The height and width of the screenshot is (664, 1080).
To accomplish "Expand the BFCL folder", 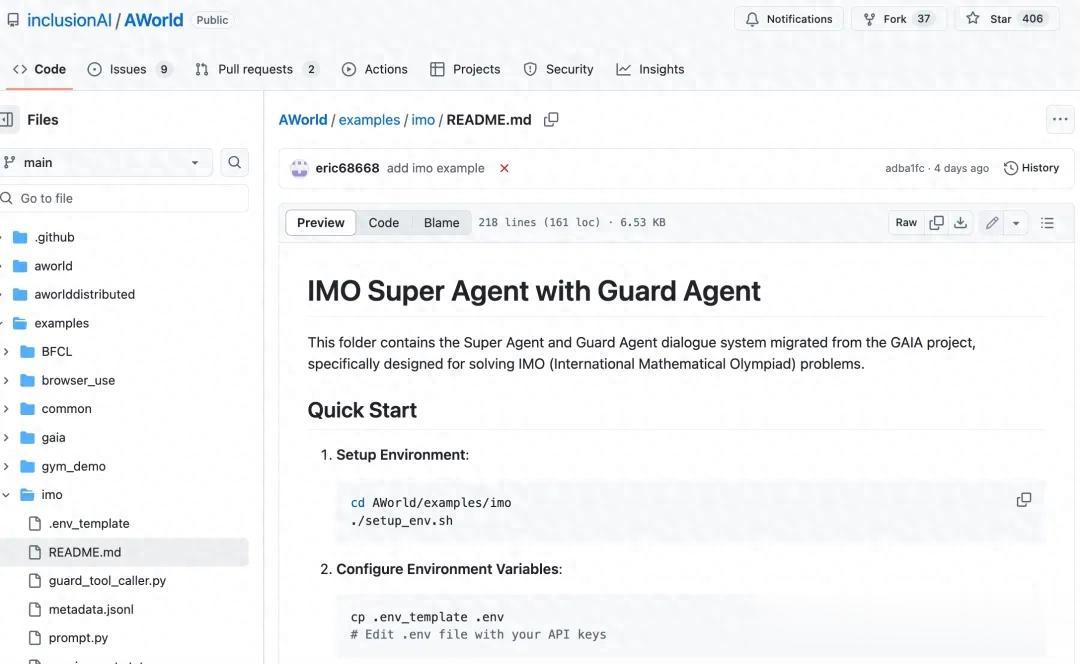I will point(6,352).
